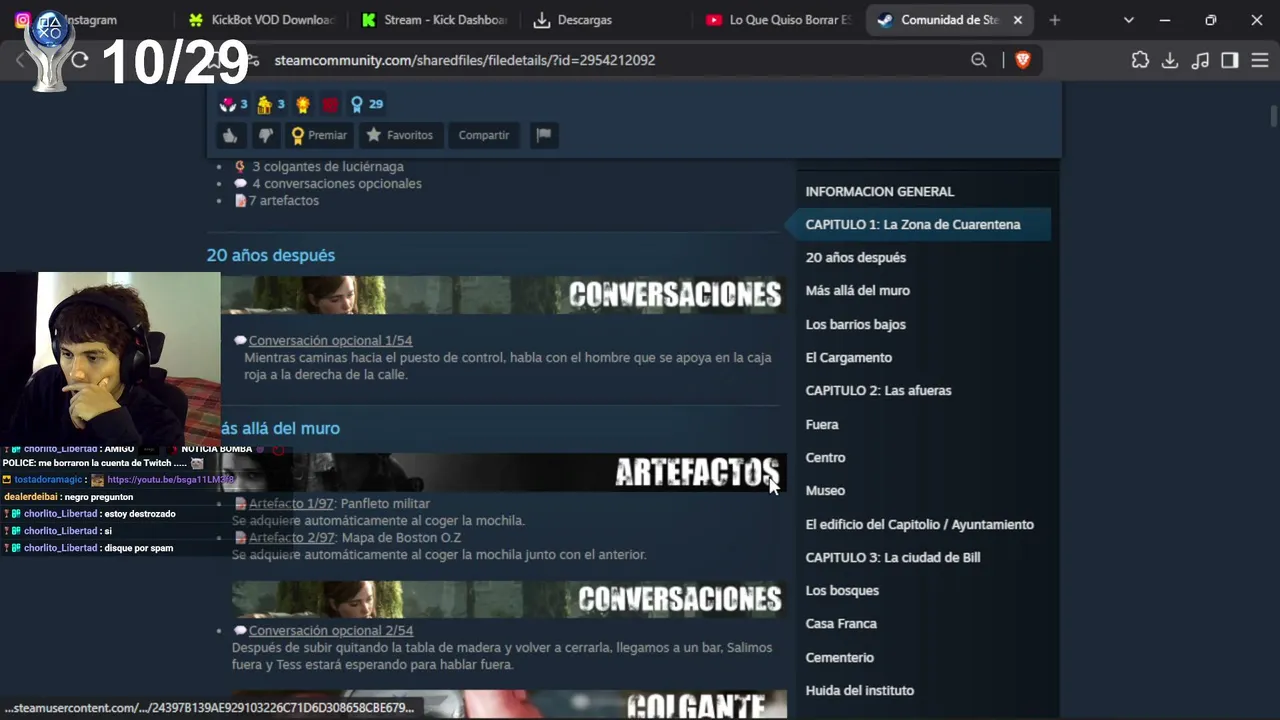This screenshot has height=720, width=1280.
Task: Jump to Cementerio section
Action: (840, 657)
